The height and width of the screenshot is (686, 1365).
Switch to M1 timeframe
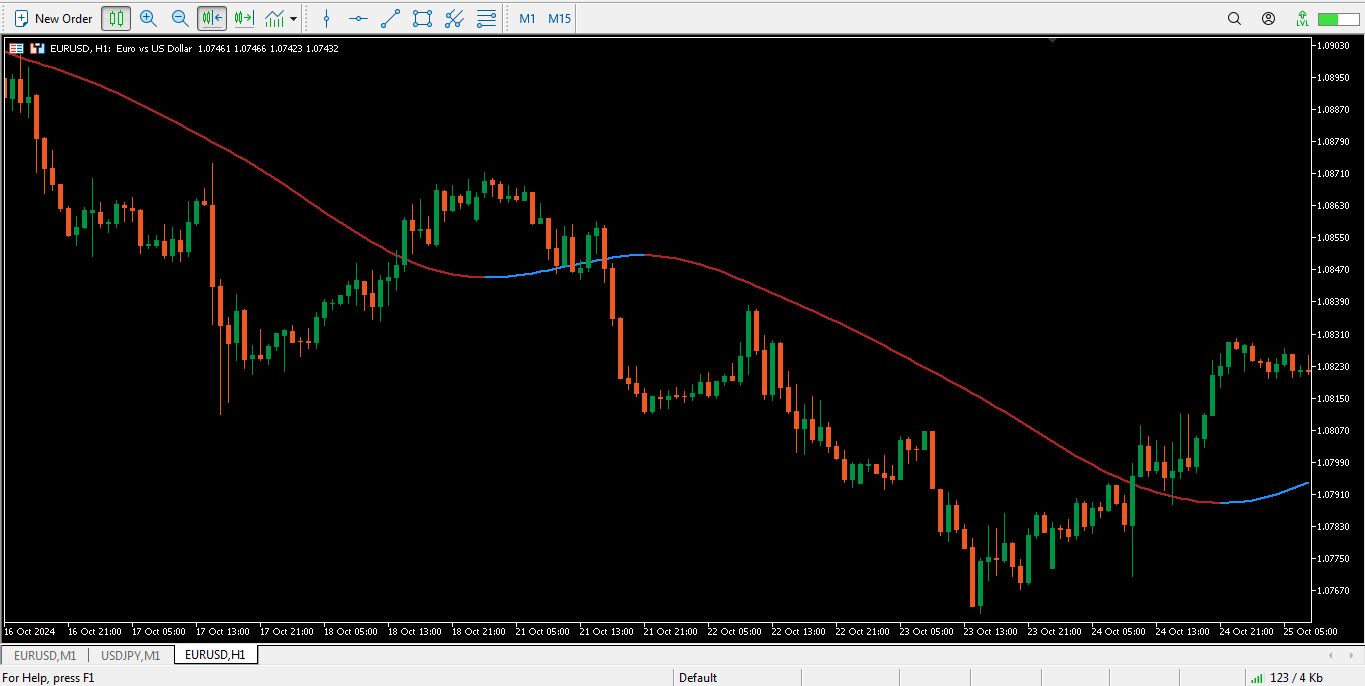527,18
